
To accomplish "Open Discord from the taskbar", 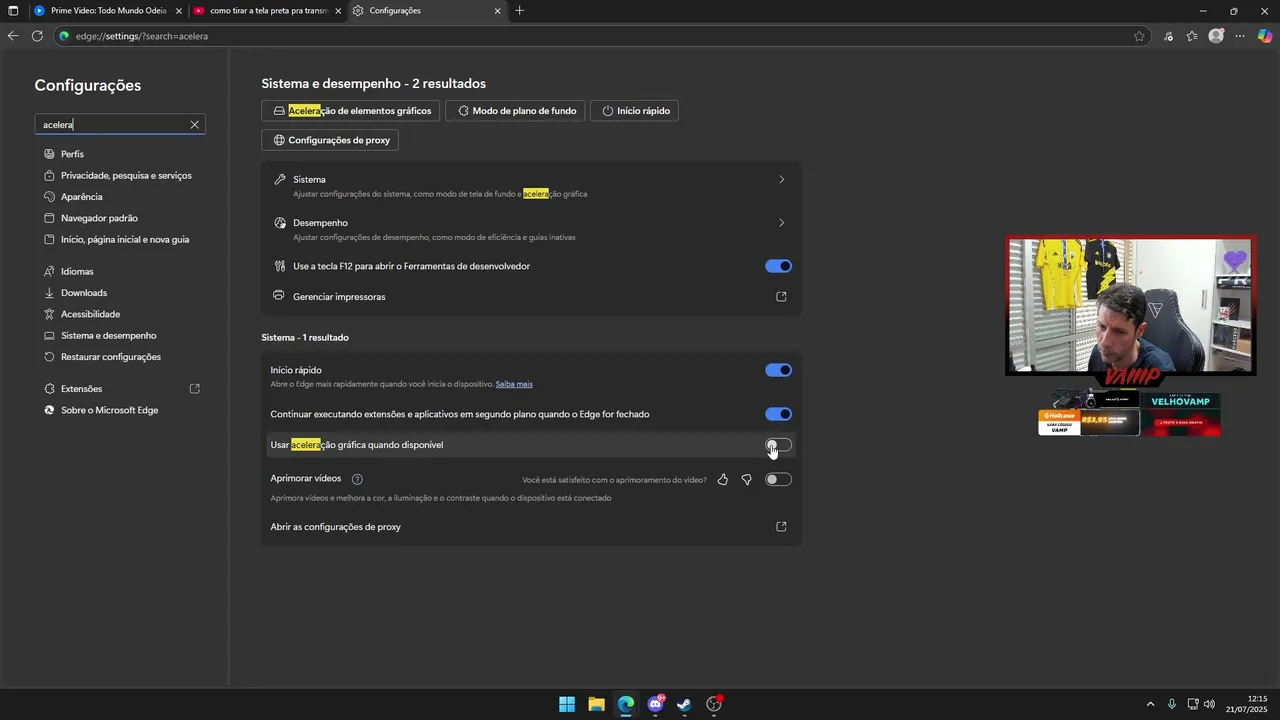I will (x=655, y=704).
